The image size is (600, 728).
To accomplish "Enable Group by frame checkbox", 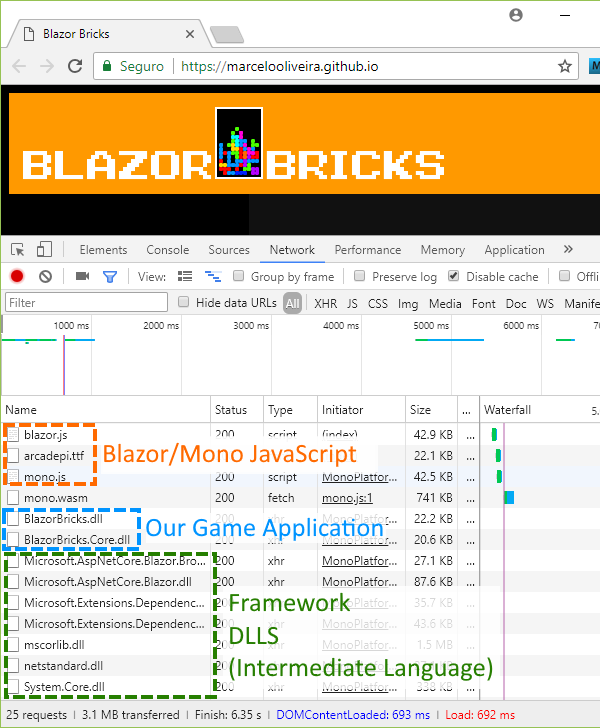I will point(238,276).
